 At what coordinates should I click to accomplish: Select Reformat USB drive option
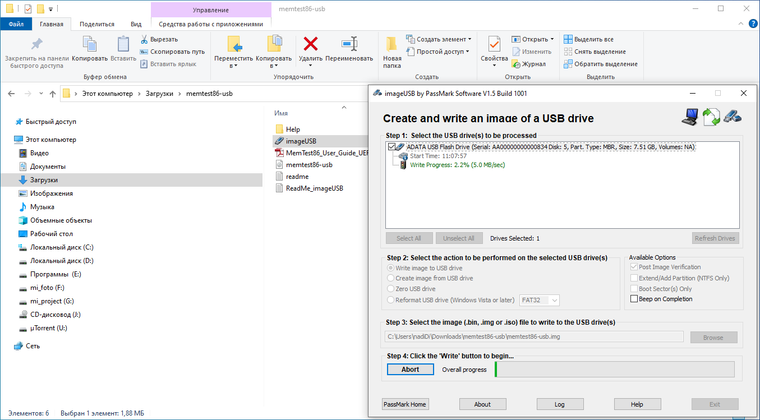click(390, 300)
